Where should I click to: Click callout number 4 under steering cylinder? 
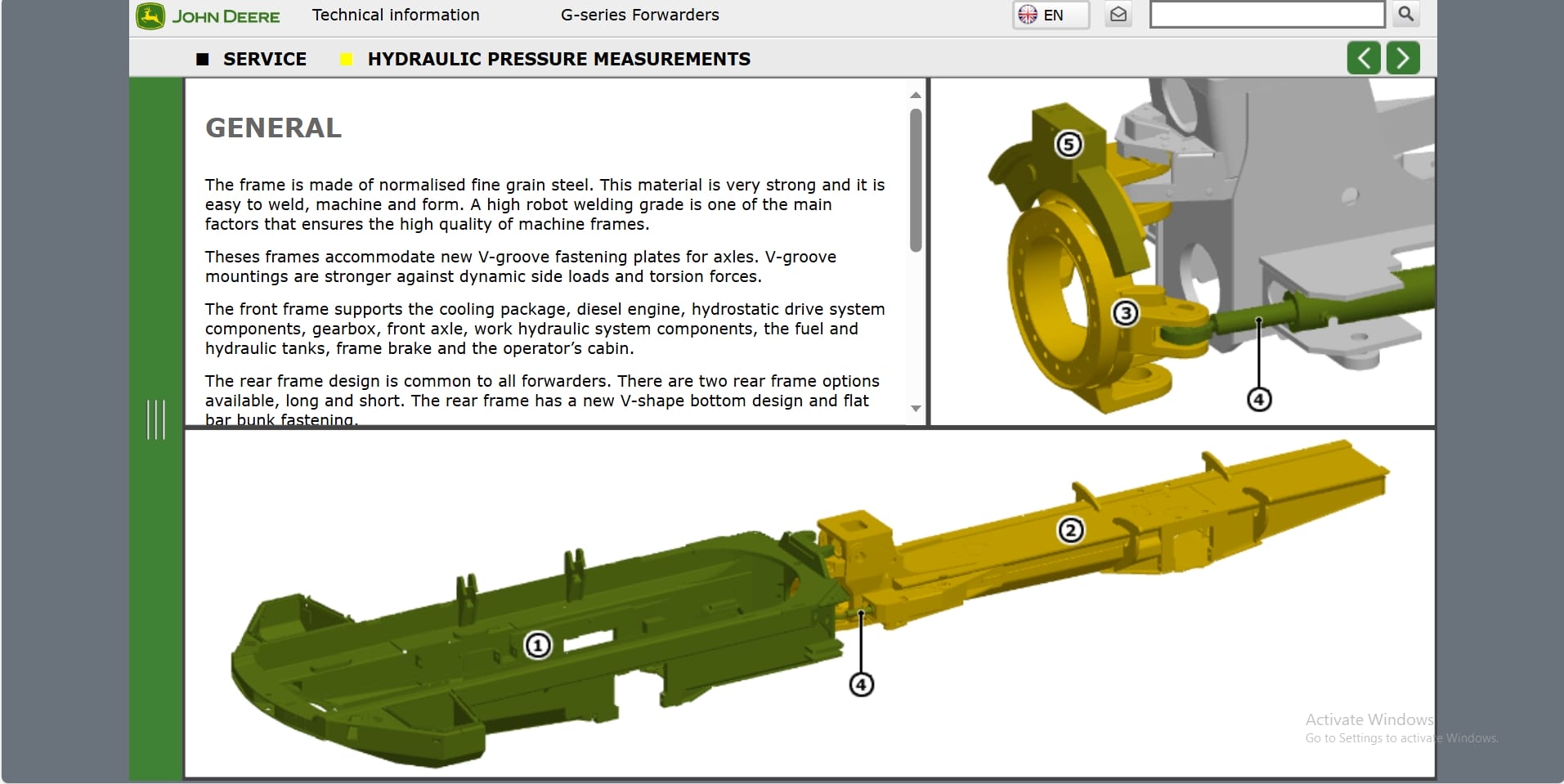(x=1259, y=400)
